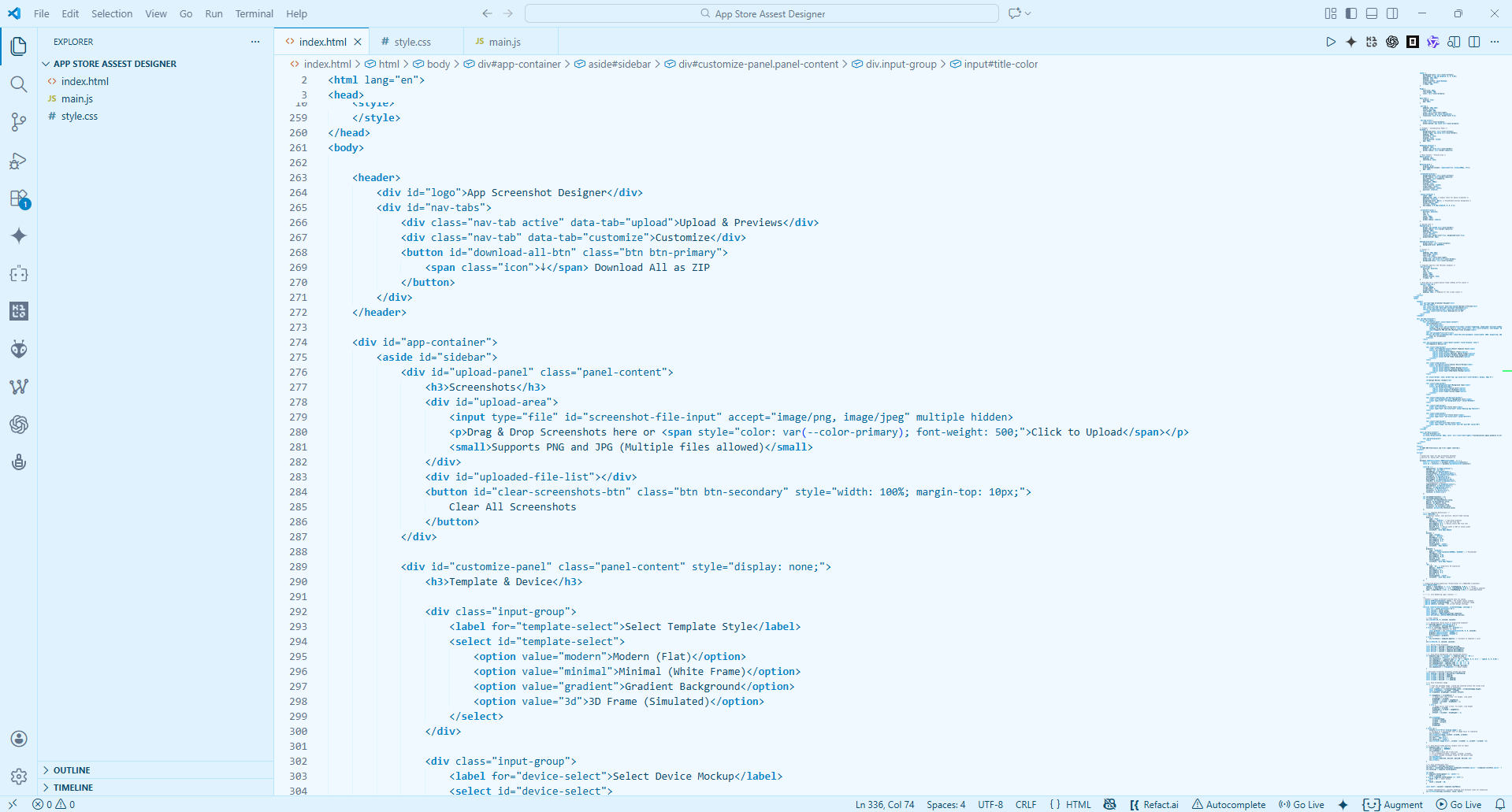Viewport: 1512px width, 812px height.
Task: Click the black square icon in editor toolbar
Action: 1413,42
